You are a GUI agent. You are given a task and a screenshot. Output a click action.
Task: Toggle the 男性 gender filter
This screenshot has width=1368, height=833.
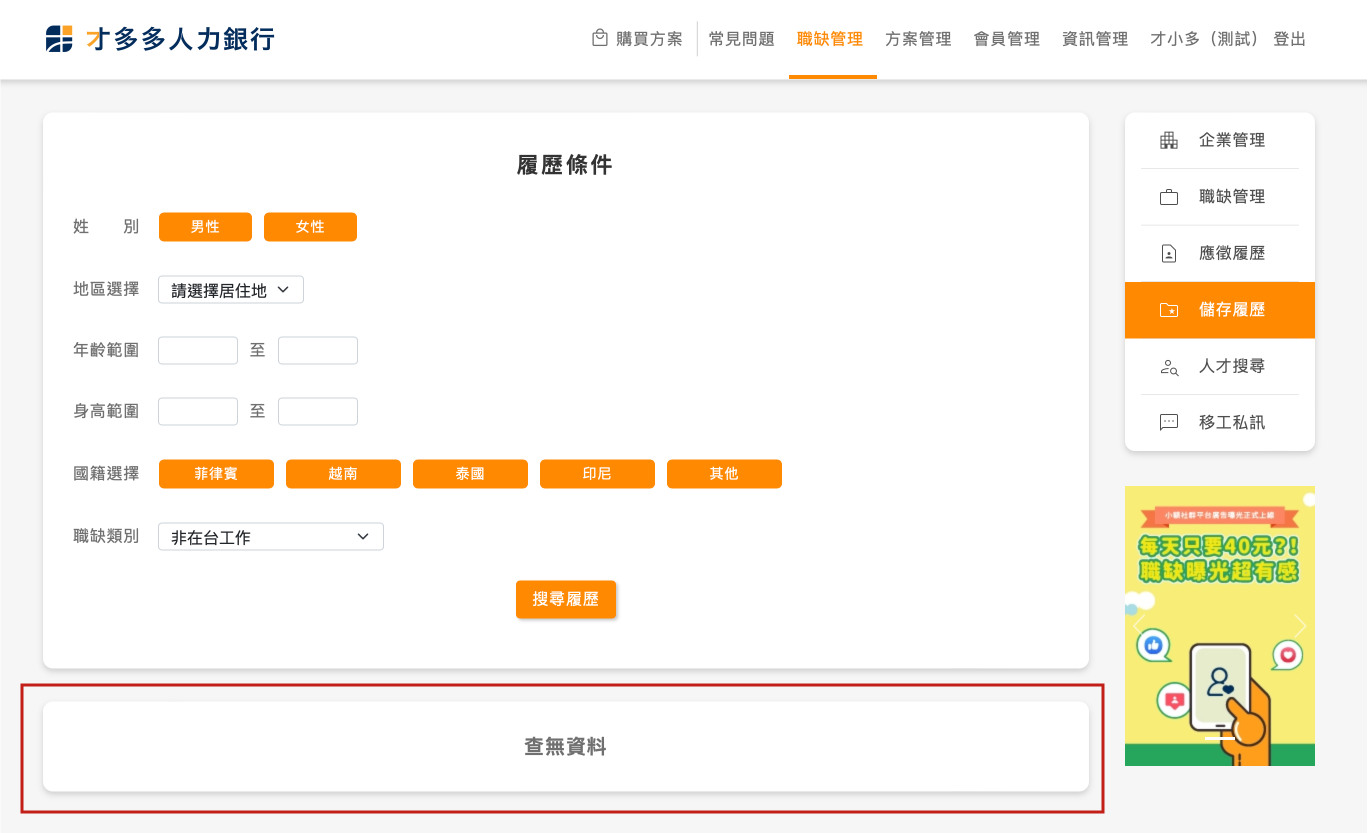click(205, 227)
